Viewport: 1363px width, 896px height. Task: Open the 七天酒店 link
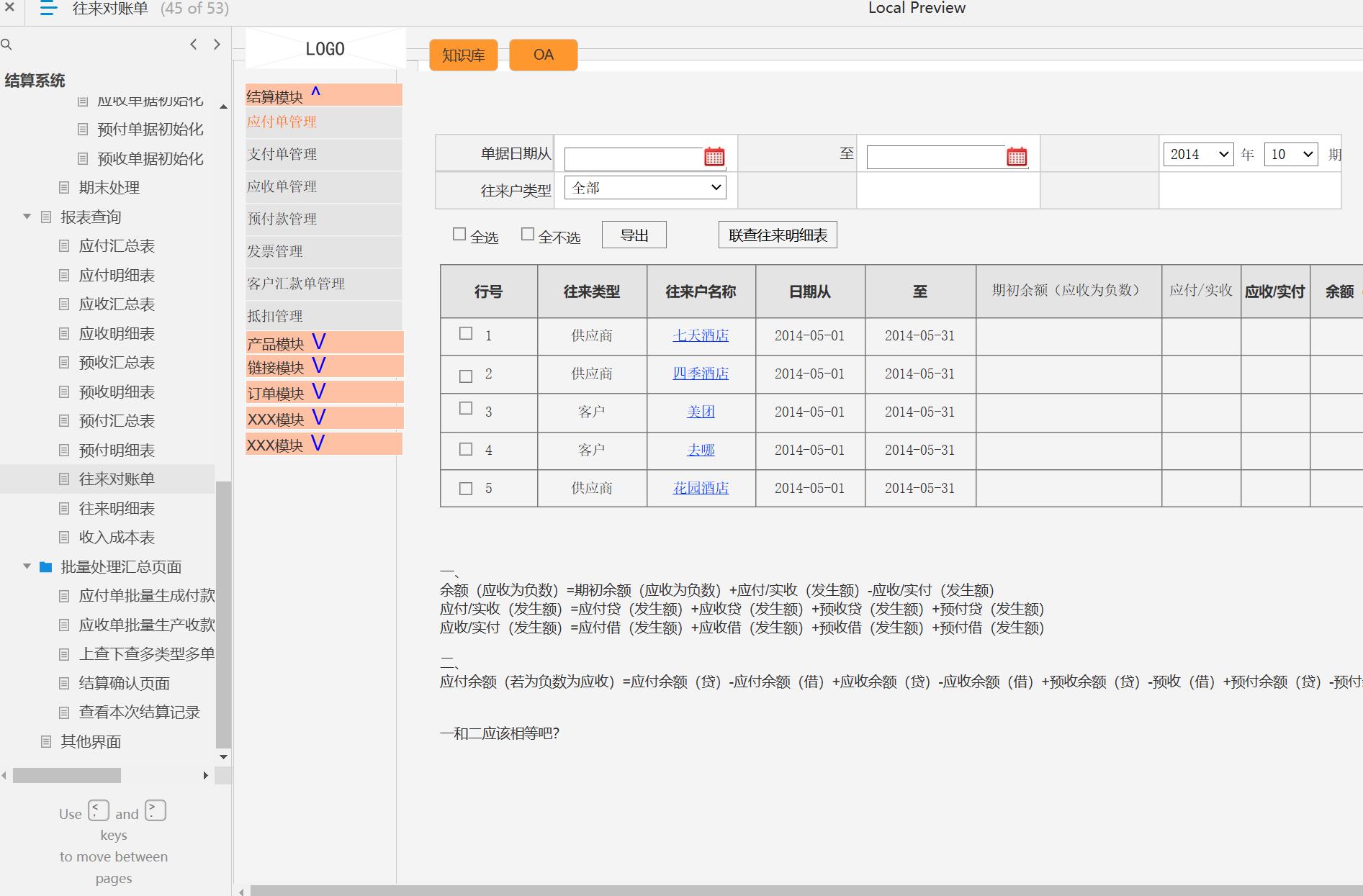pyautogui.click(x=701, y=335)
